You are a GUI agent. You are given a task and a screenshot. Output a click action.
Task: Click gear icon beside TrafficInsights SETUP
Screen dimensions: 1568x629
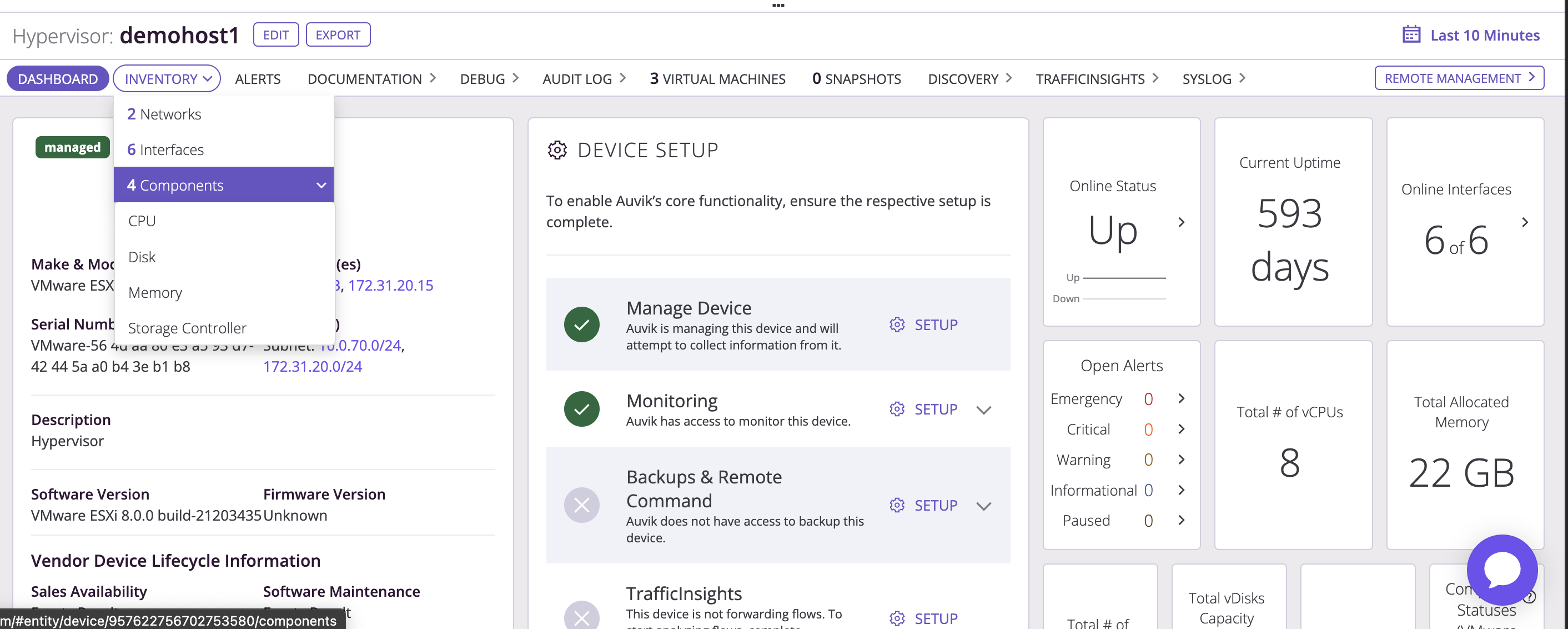[x=897, y=618]
